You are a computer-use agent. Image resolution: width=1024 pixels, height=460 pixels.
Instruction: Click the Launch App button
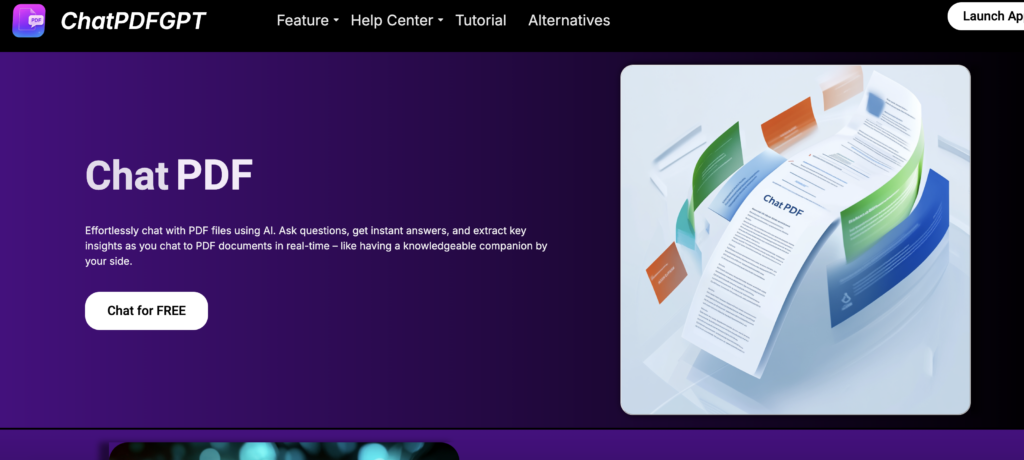pyautogui.click(x=986, y=16)
